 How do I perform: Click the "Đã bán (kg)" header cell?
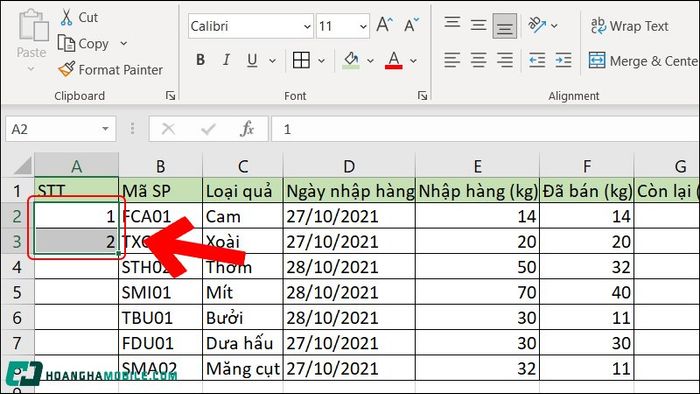pyautogui.click(x=587, y=191)
